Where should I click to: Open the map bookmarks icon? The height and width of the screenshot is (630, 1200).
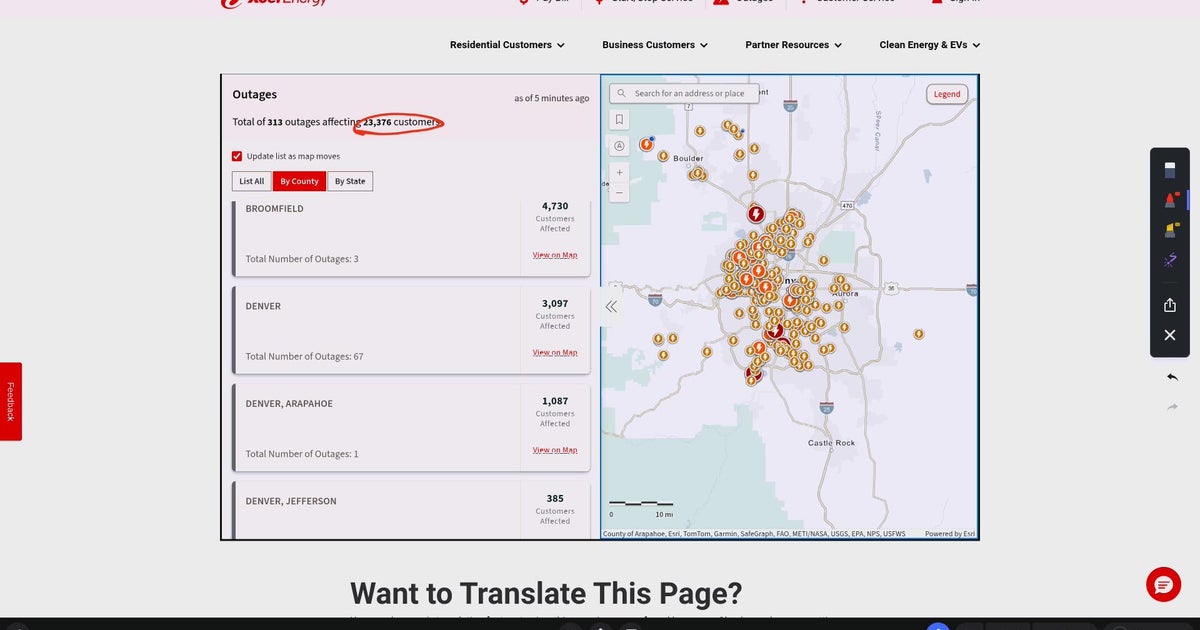tap(619, 120)
